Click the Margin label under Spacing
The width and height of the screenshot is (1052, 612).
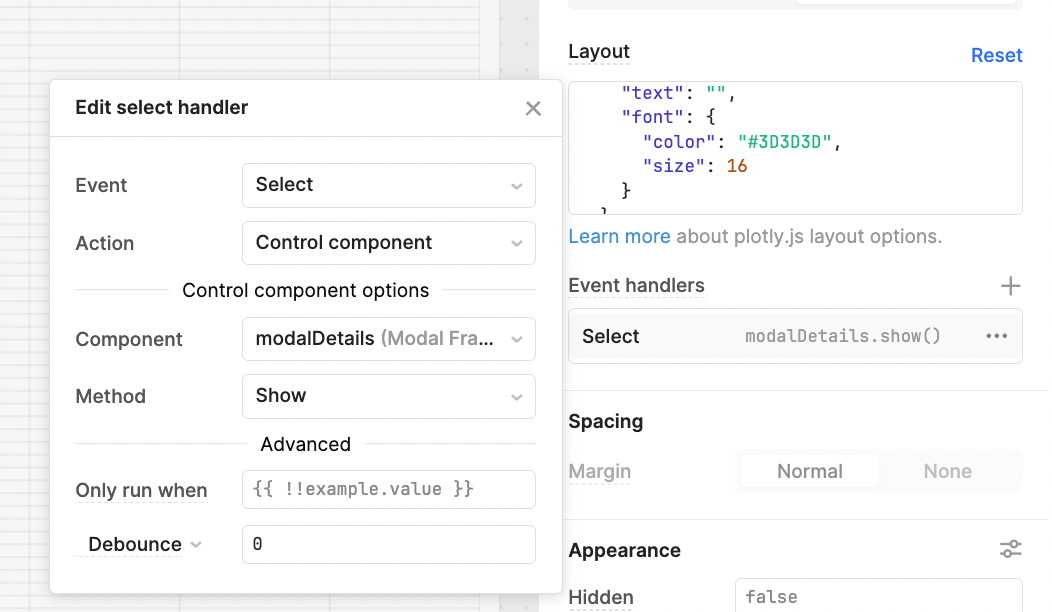point(599,472)
